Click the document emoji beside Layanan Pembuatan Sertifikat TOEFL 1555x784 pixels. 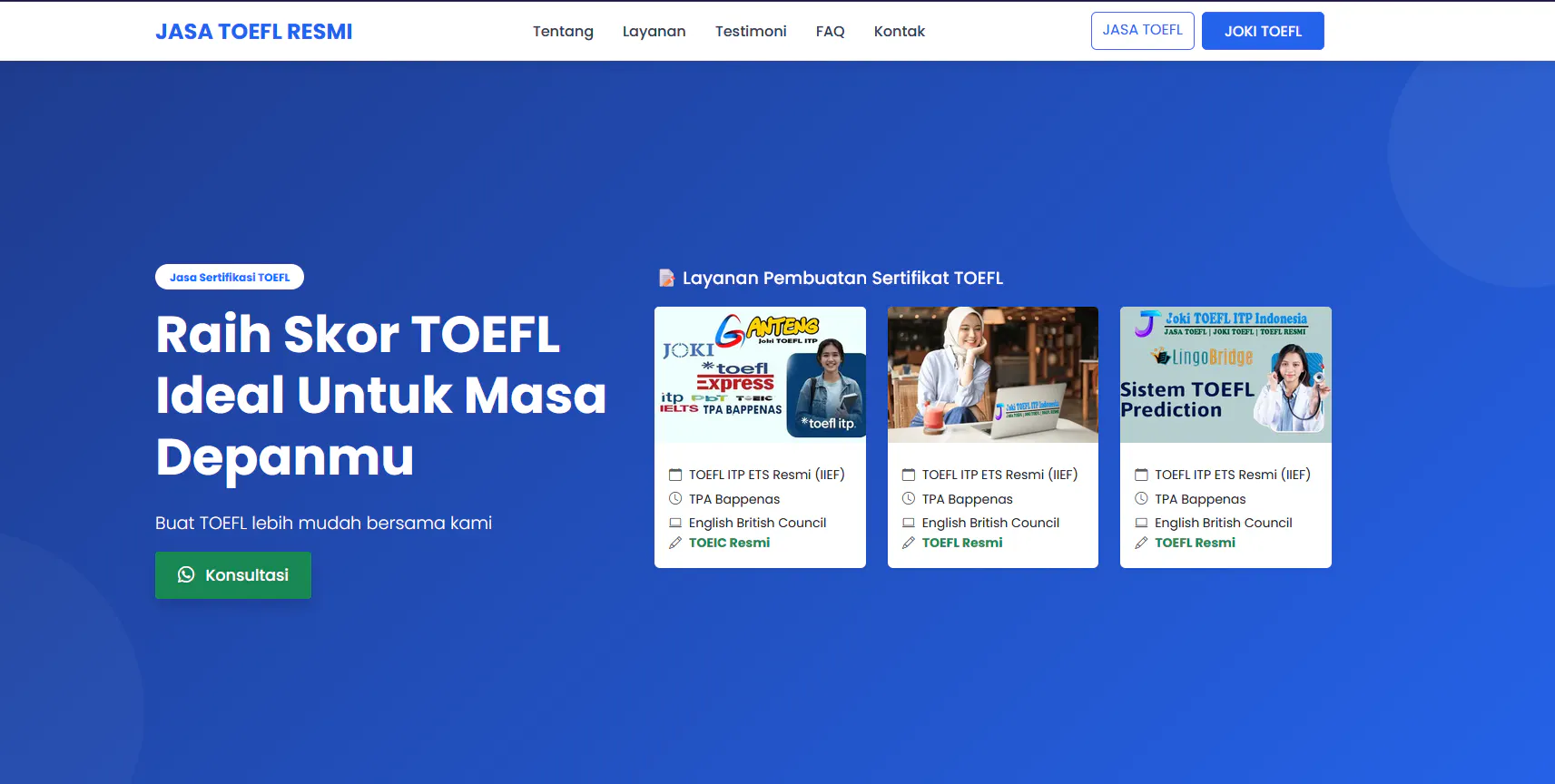(666, 278)
